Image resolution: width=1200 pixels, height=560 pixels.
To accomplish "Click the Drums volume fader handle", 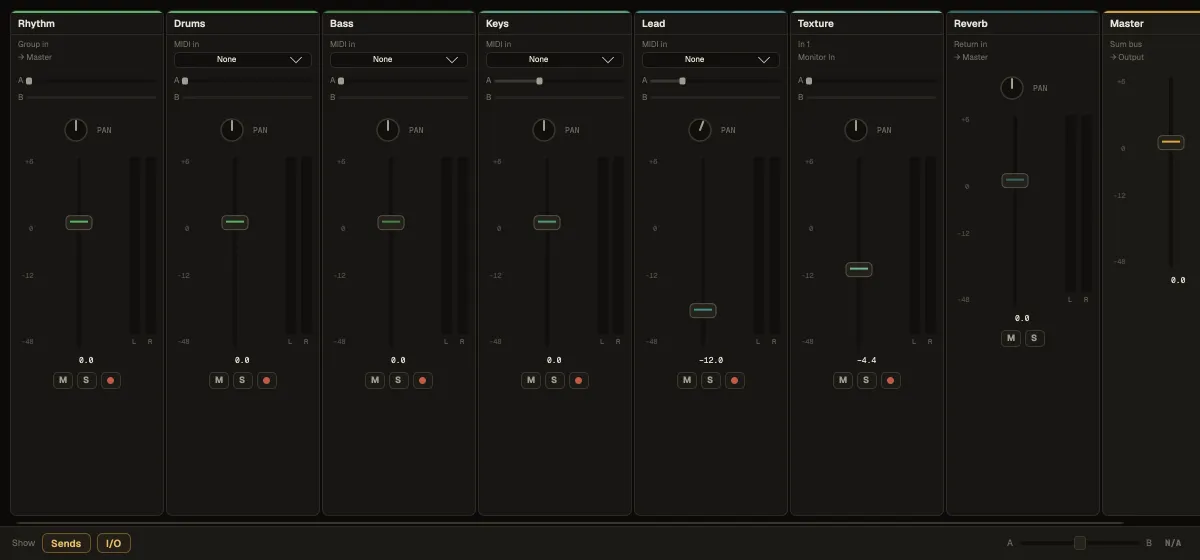I will [x=235, y=222].
